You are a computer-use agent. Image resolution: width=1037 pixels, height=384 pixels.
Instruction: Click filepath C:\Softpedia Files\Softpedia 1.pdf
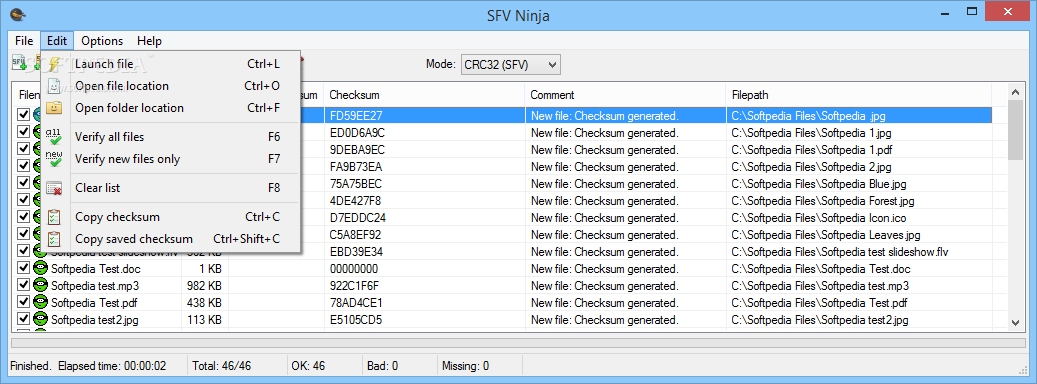coord(811,149)
